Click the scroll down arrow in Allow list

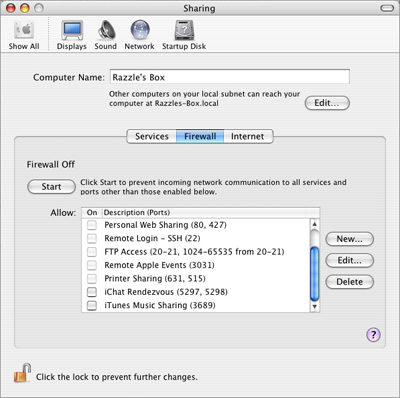click(314, 307)
